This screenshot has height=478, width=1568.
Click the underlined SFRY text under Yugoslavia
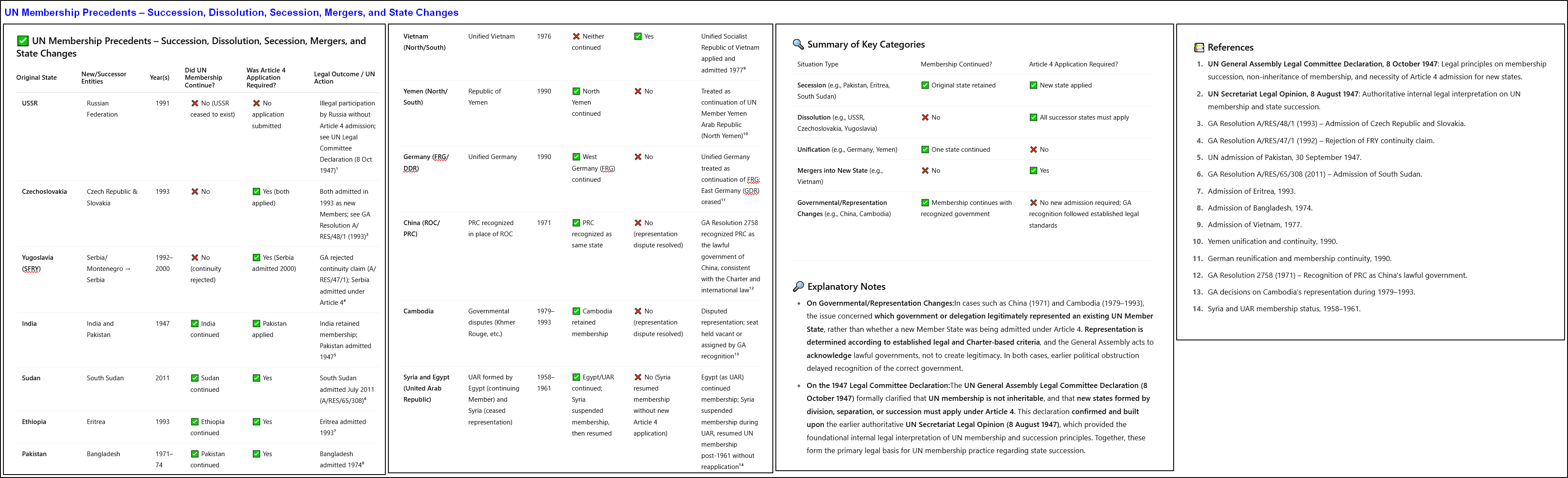click(x=31, y=269)
